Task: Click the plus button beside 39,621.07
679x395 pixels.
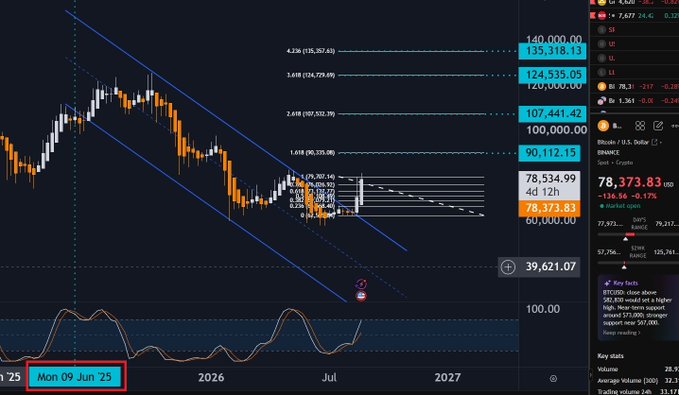Action: [508, 267]
